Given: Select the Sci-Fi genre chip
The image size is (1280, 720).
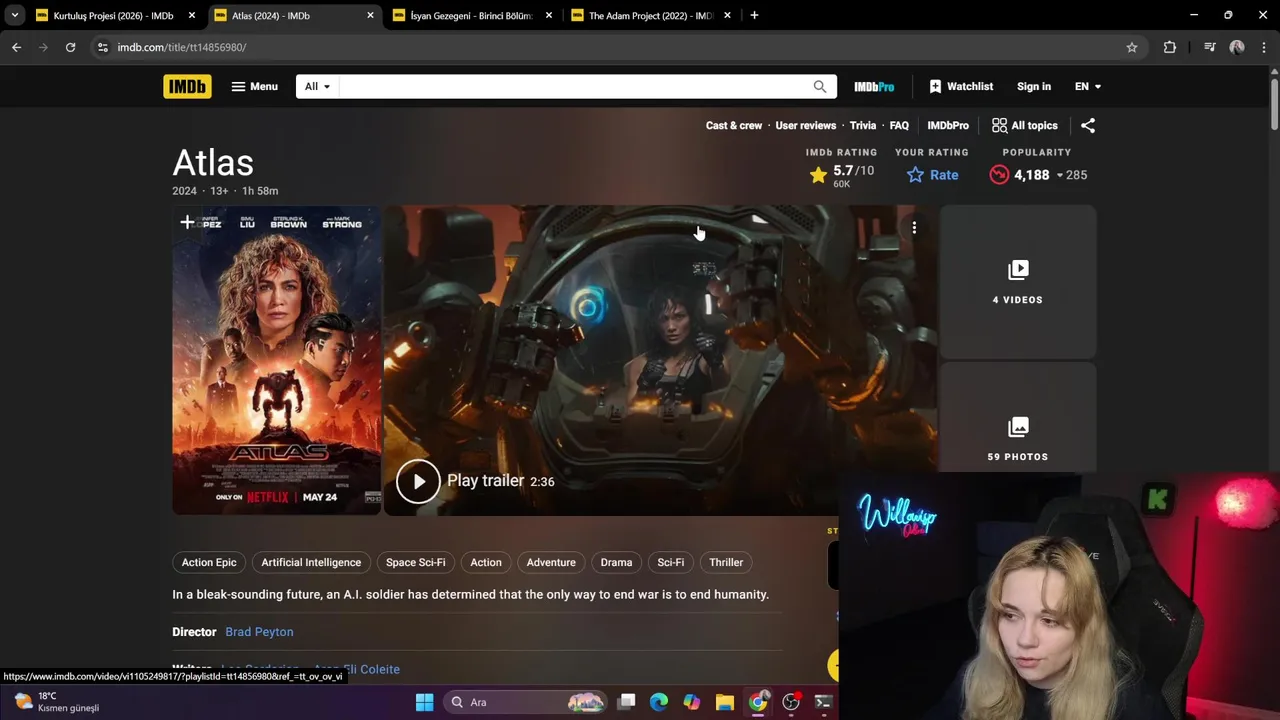Looking at the screenshot, I should click(671, 562).
